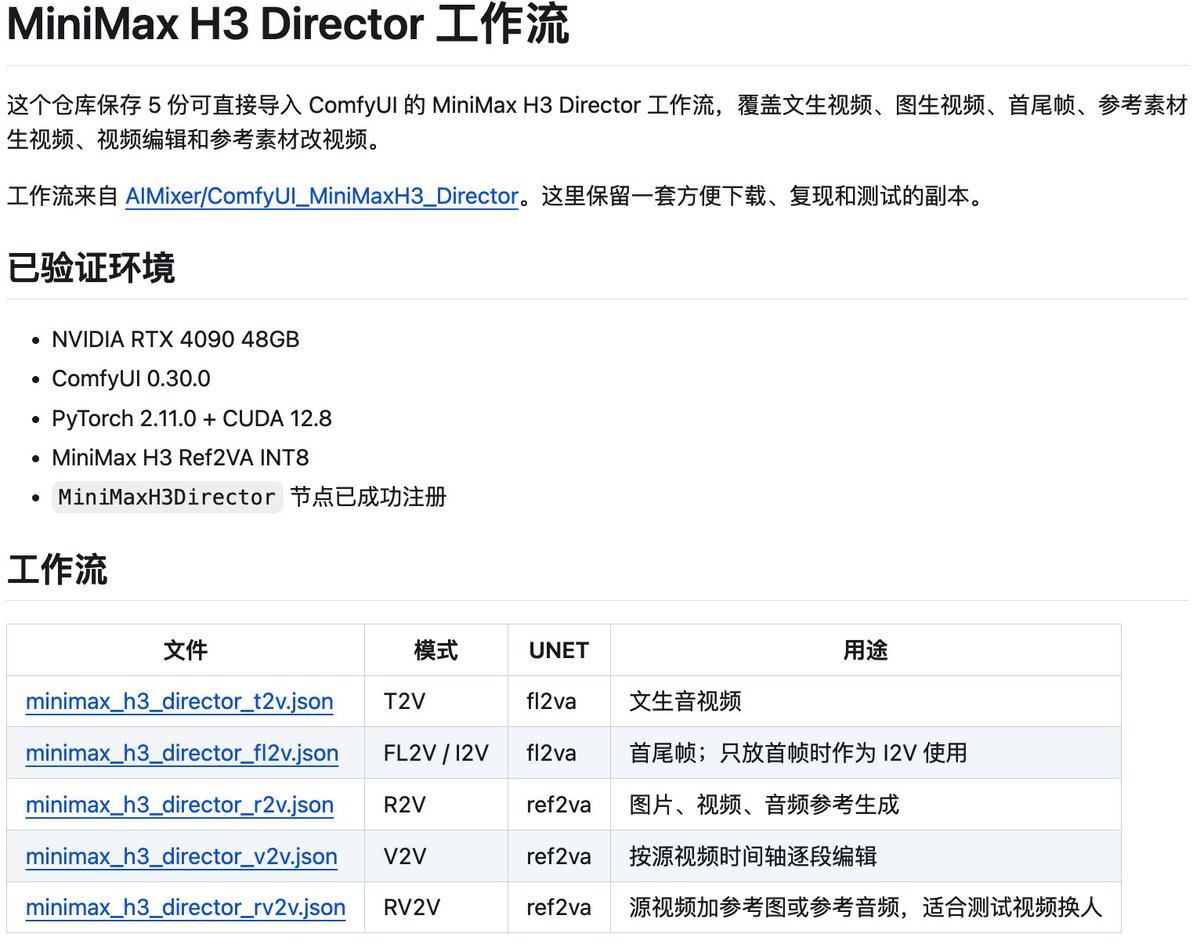Click the 'MiniMax H3 Director 工作流' page title

click(288, 25)
